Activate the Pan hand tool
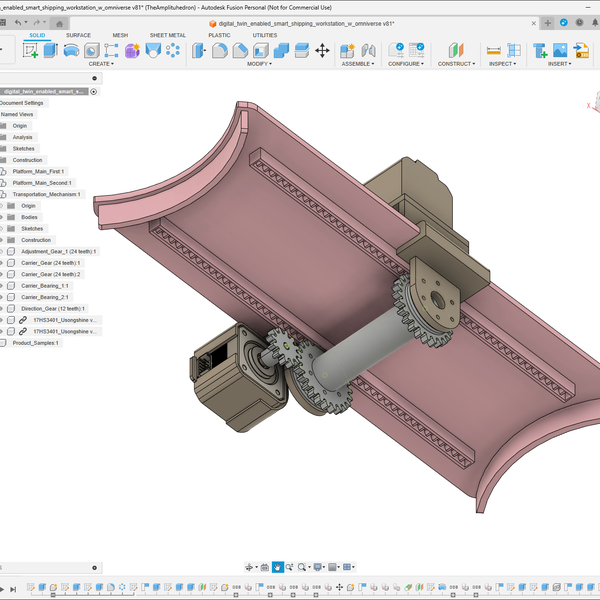600x600 pixels. [277, 567]
